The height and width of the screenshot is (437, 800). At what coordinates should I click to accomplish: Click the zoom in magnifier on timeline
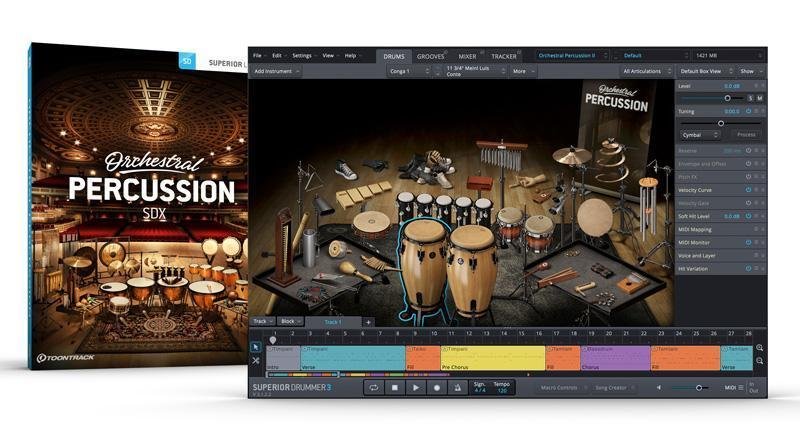point(760,347)
